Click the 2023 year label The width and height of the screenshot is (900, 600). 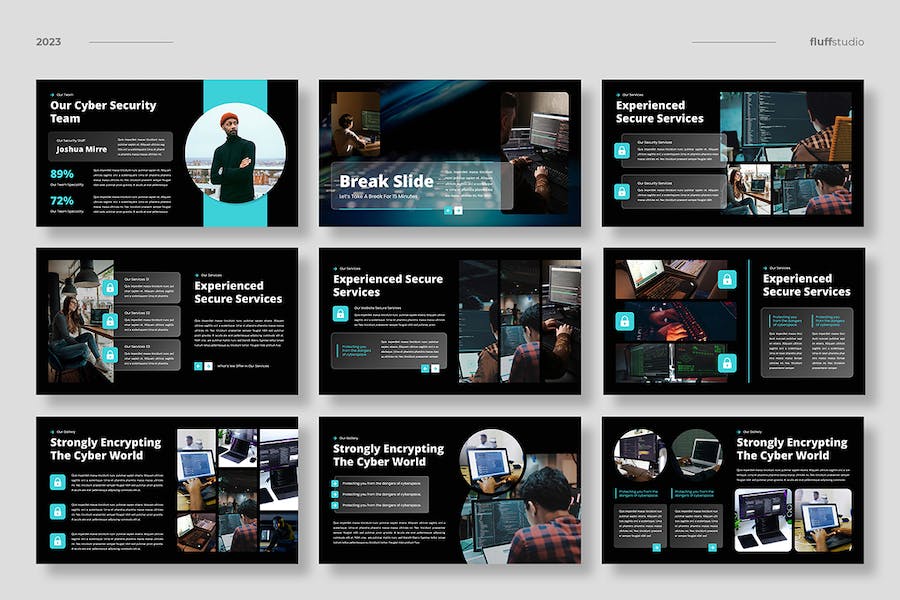[48, 41]
